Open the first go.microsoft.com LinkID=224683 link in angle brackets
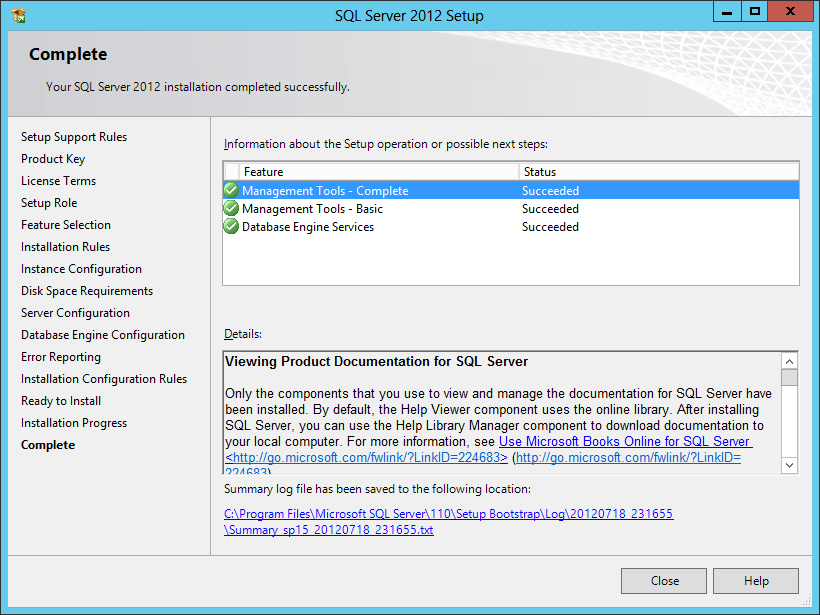Screen dimensions: 820x615 click(x=366, y=458)
